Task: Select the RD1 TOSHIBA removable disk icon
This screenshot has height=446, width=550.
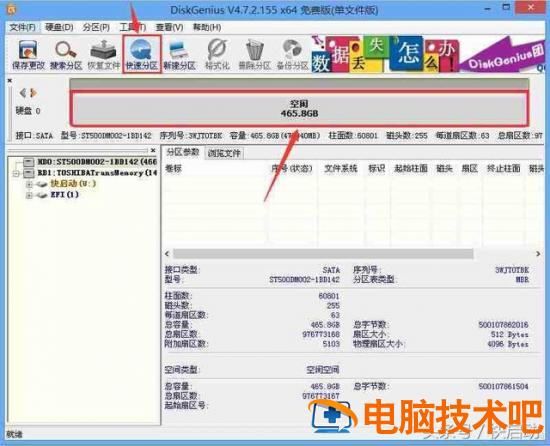Action: click(x=29, y=173)
